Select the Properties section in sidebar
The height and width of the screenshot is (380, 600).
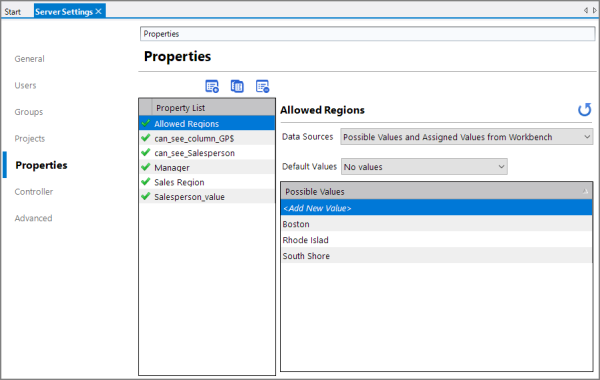click(x=41, y=165)
